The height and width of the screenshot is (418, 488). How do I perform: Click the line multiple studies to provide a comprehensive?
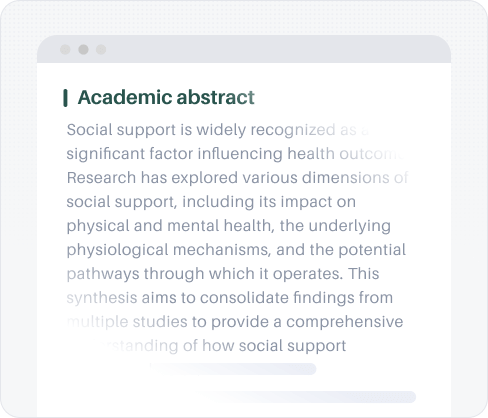coord(235,322)
